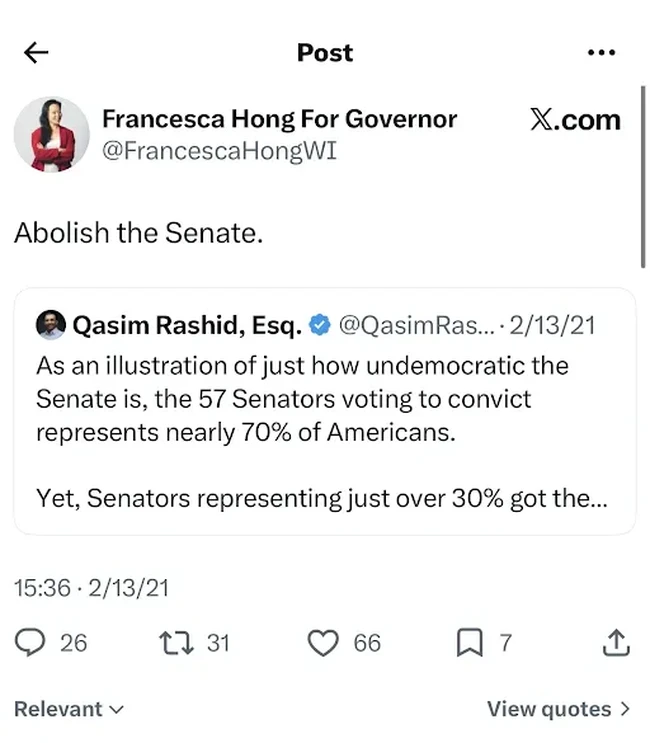The height and width of the screenshot is (743, 650).
Task: Click the reply speech bubble icon
Action: [x=30, y=643]
